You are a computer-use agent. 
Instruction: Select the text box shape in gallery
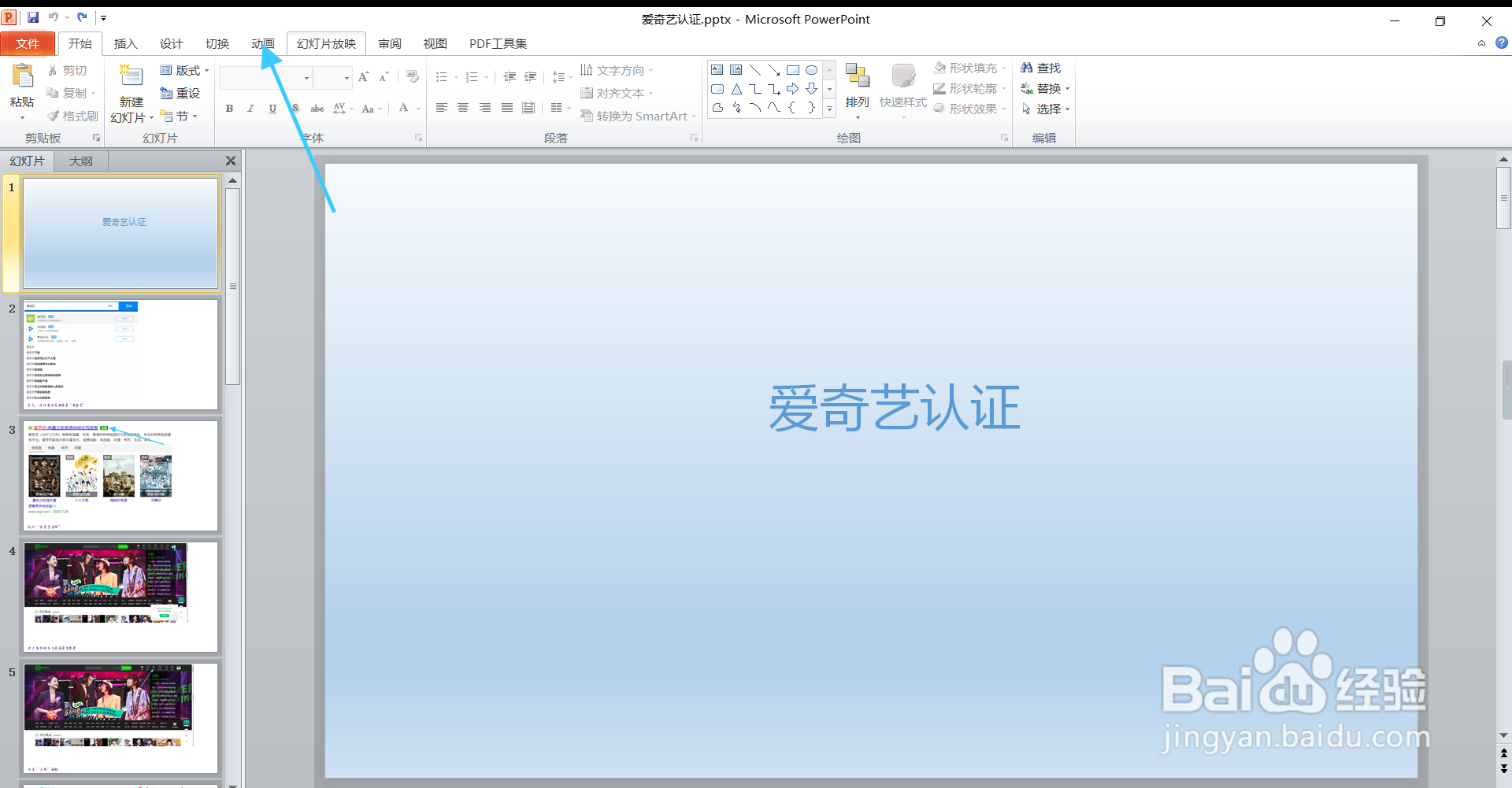pos(717,70)
